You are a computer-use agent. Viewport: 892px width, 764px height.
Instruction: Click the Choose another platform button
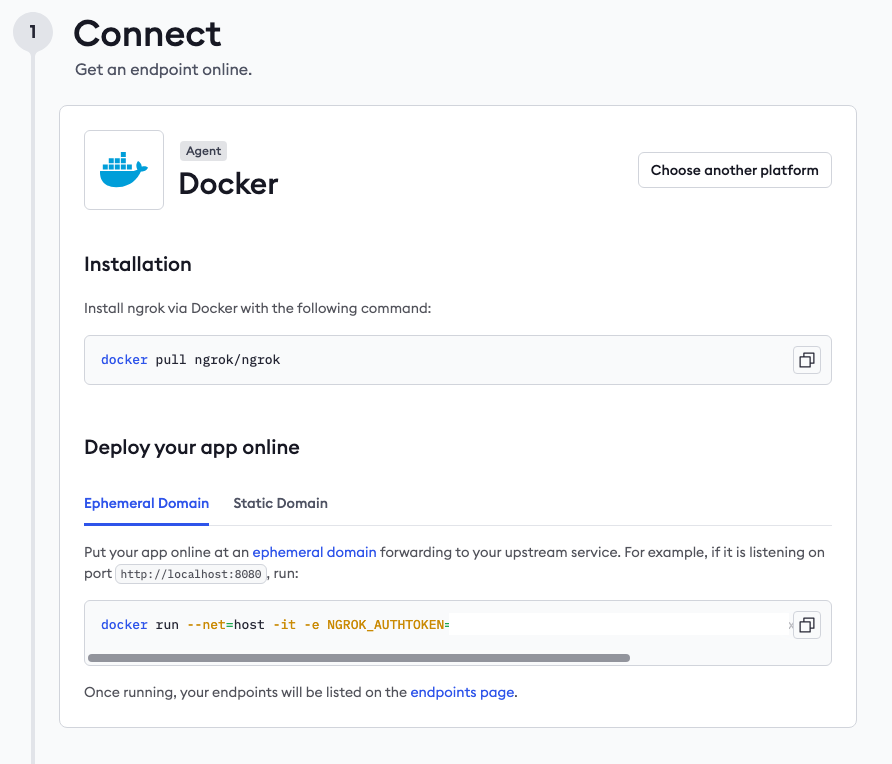pyautogui.click(x=734, y=170)
